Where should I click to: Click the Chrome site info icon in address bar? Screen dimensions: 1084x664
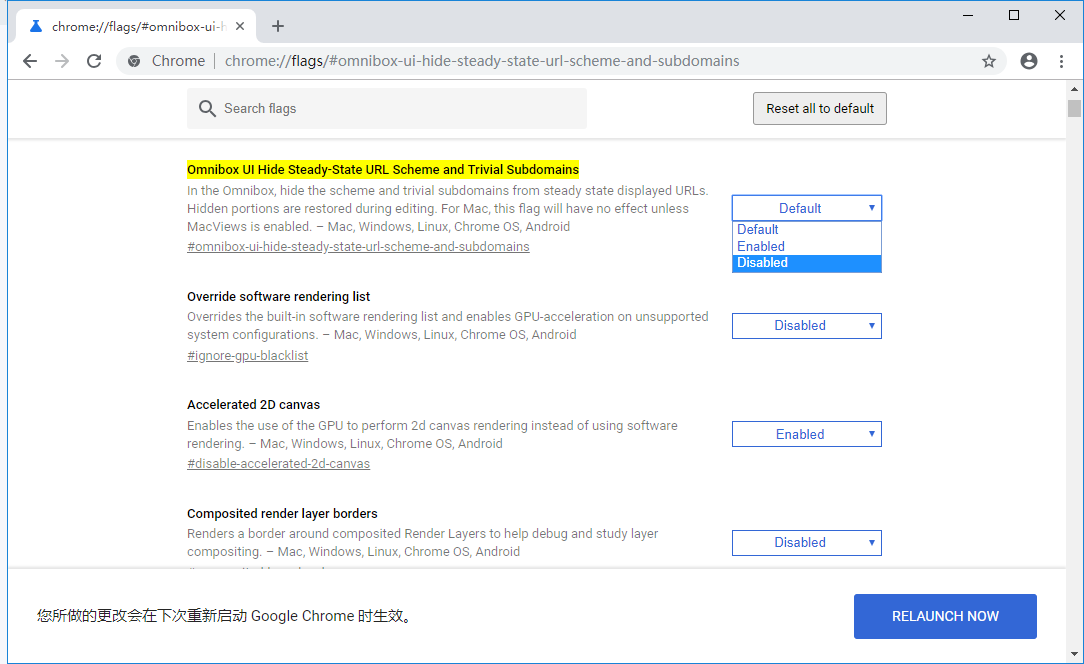[x=134, y=61]
